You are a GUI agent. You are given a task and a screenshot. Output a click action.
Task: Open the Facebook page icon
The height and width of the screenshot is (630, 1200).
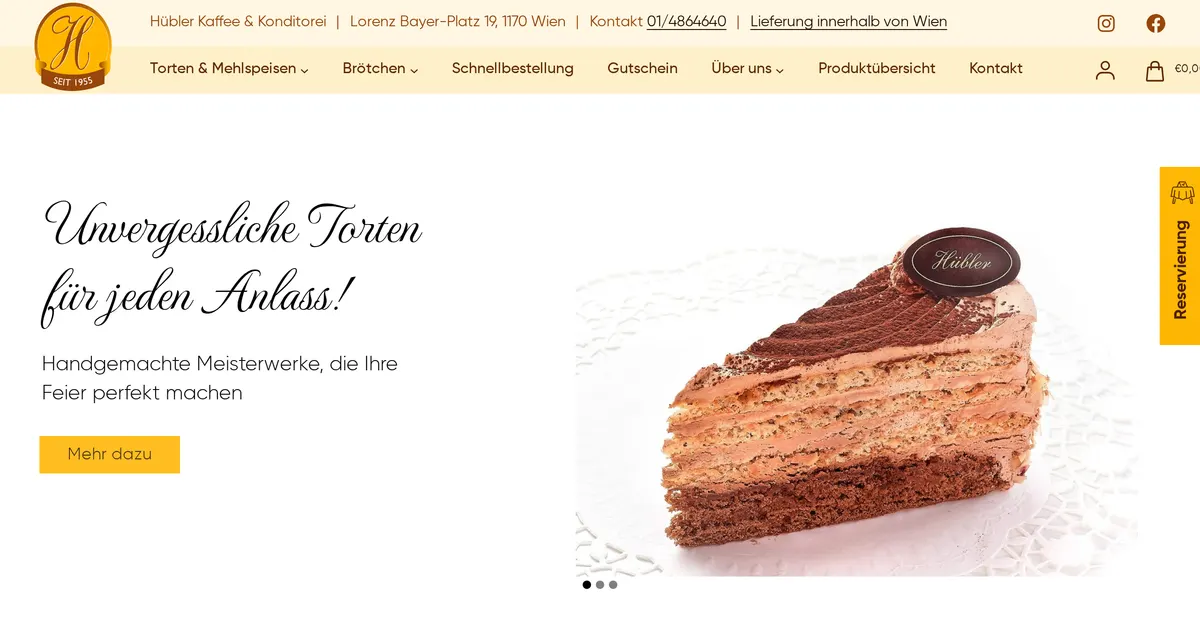click(1156, 23)
